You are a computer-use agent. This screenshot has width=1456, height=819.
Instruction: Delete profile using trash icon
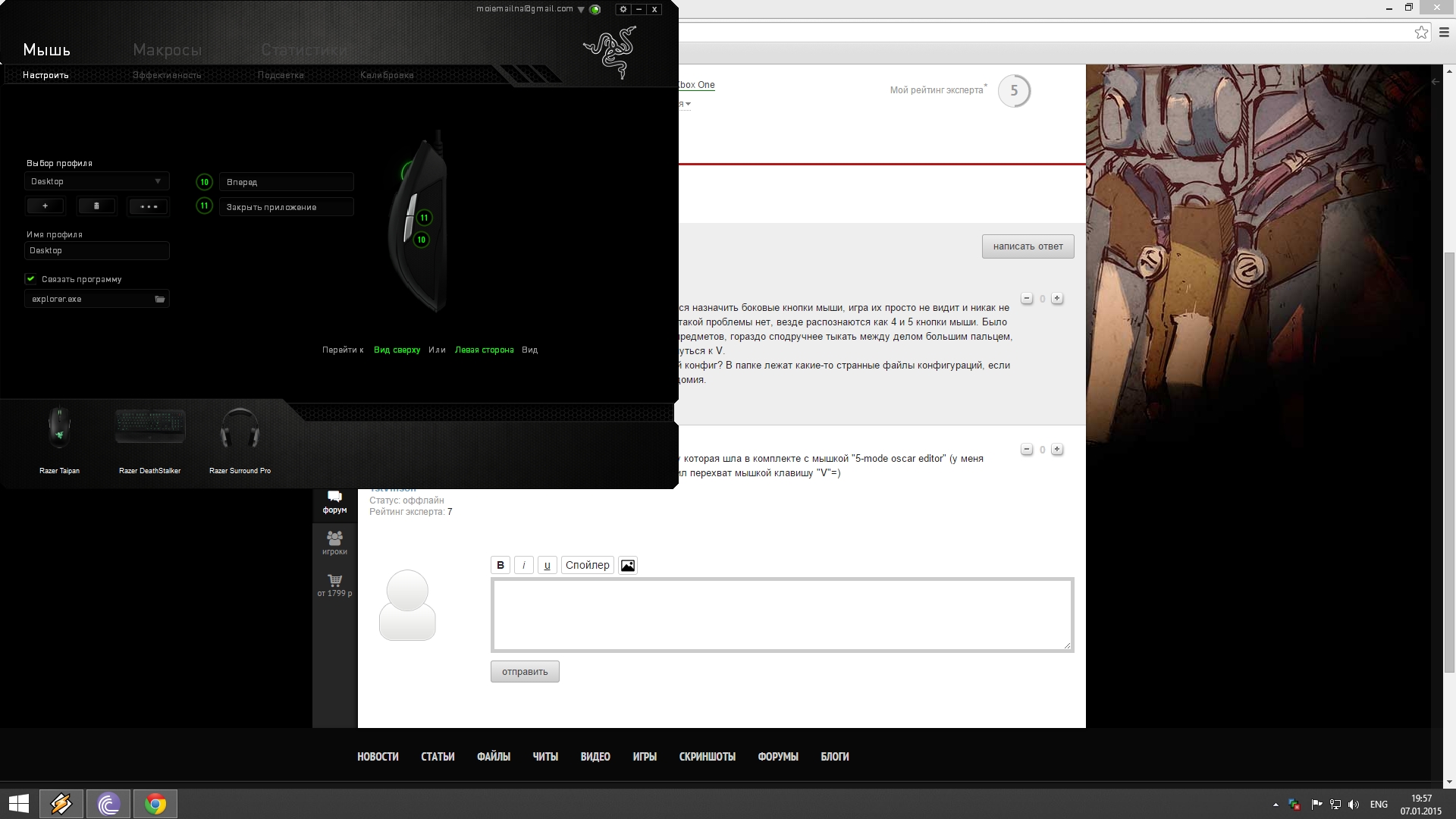pyautogui.click(x=96, y=206)
